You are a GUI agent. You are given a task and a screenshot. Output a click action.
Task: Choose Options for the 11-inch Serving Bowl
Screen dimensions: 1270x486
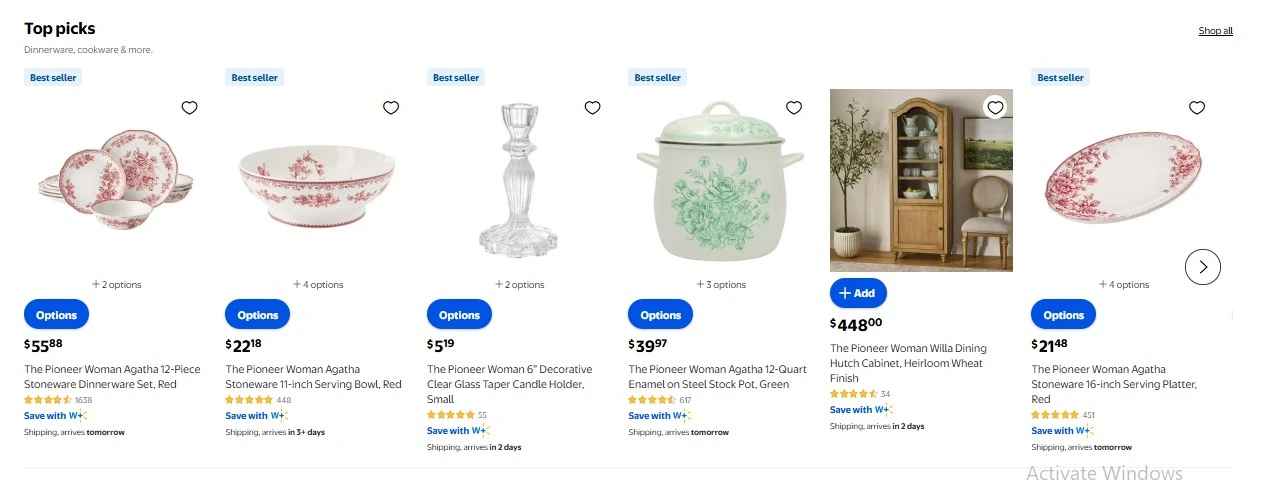[258, 315]
